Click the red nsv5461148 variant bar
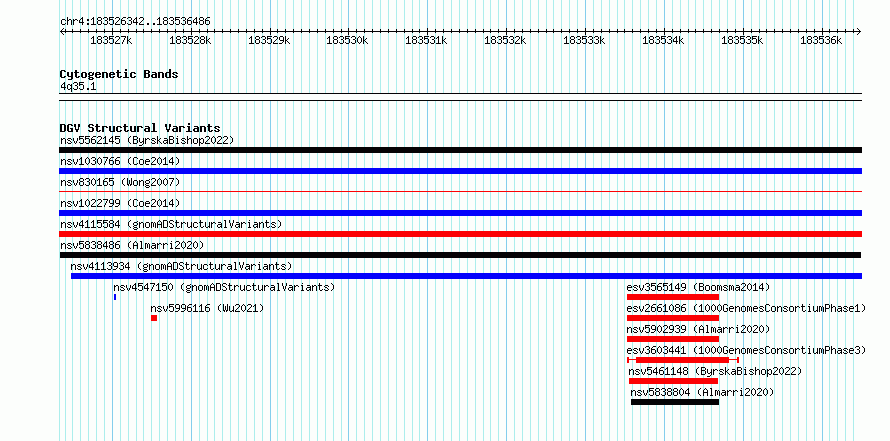The height and width of the screenshot is (441, 890). (x=673, y=381)
